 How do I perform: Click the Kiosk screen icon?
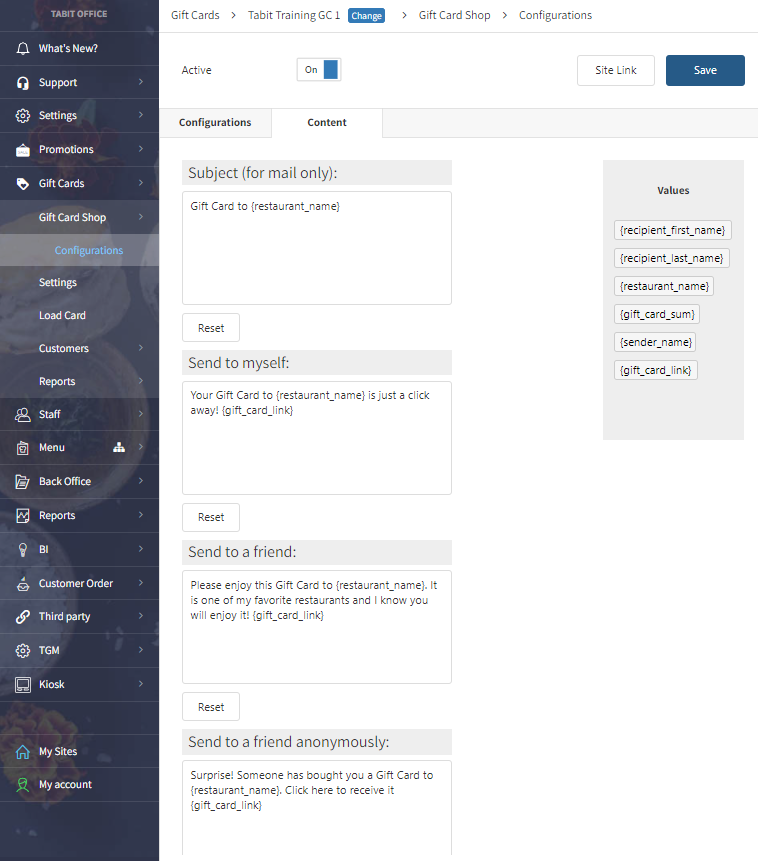[x=22, y=685]
